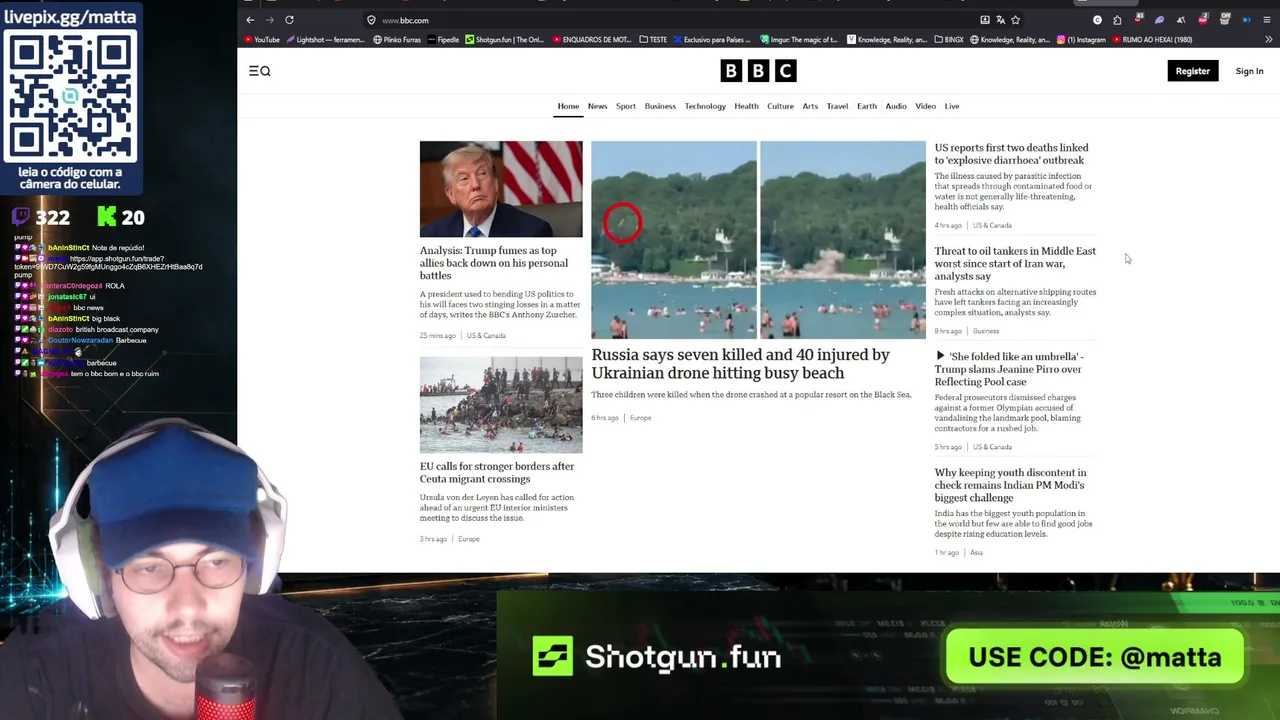Open the Fipedle bookmark
Image resolution: width=1280 pixels, height=720 pixels.
[443, 40]
